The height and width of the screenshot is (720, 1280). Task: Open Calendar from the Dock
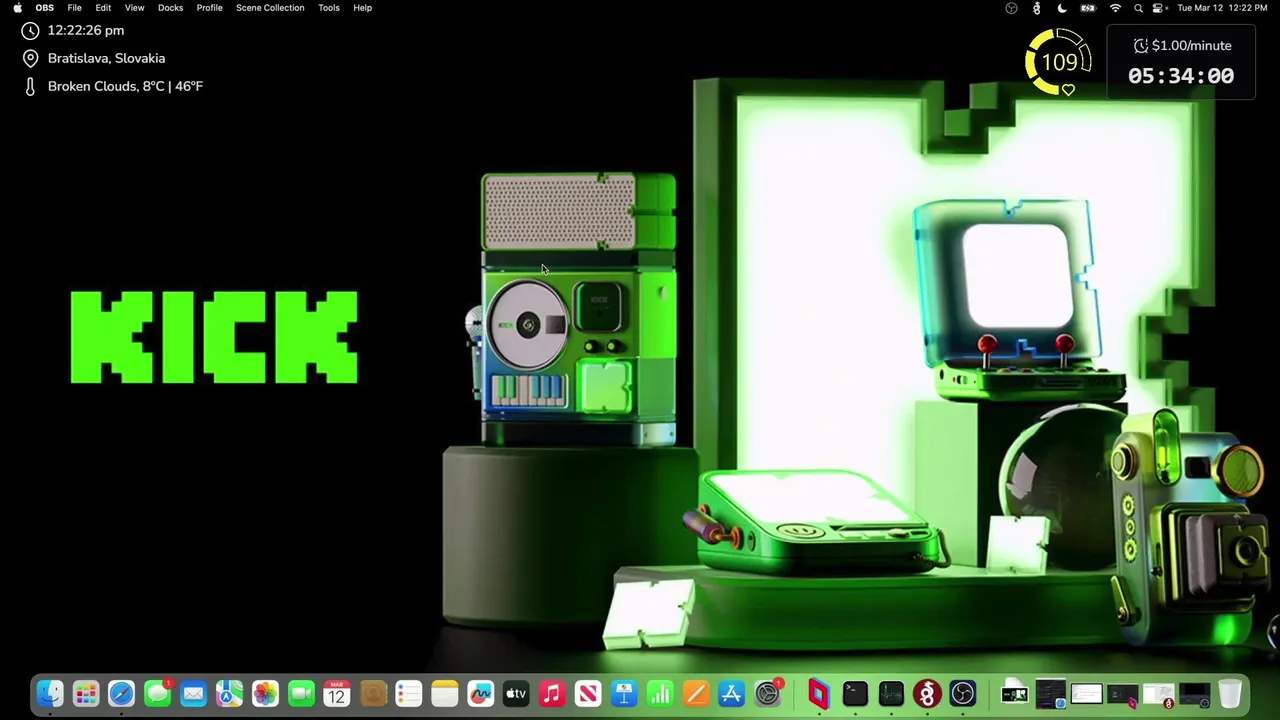(x=337, y=693)
